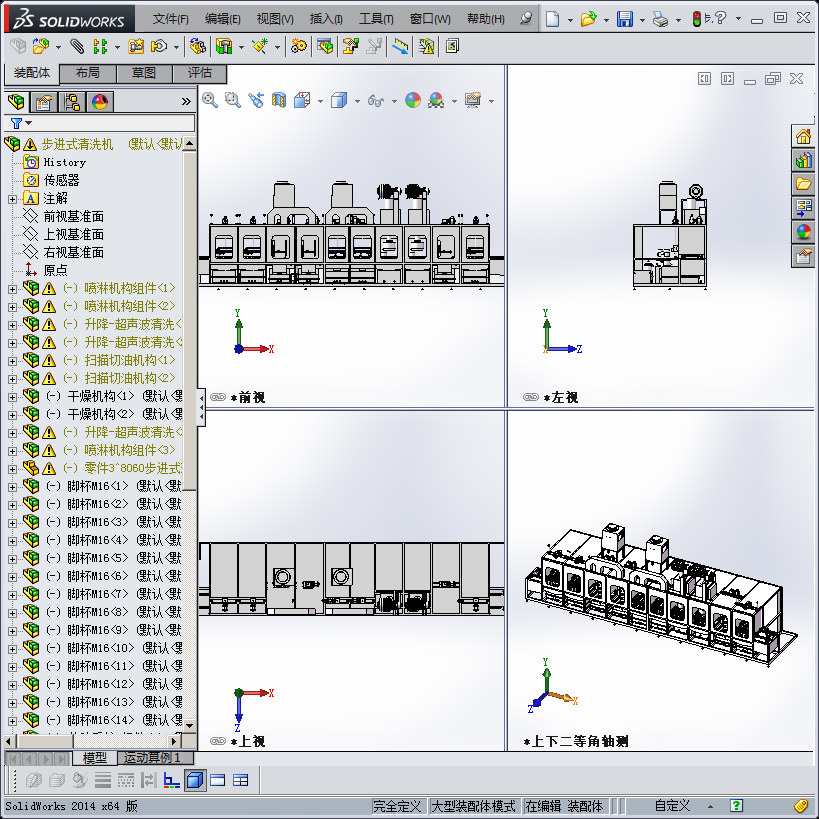Click the Exploded View icon

click(350, 46)
